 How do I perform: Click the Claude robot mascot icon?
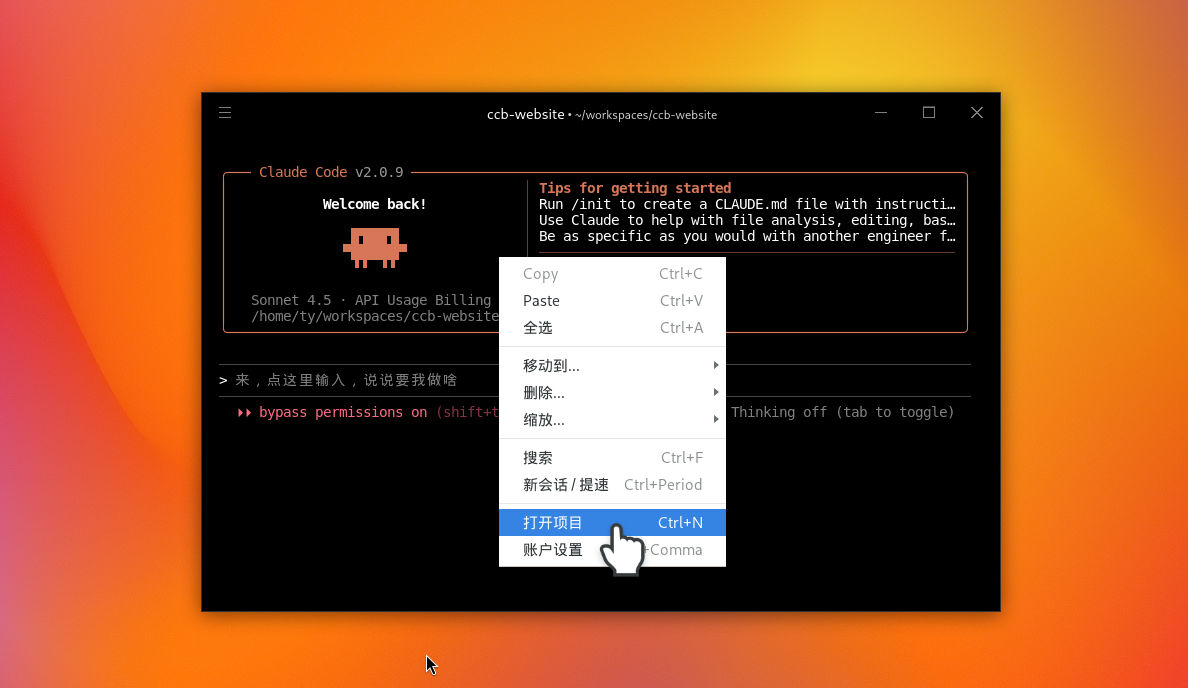374,247
